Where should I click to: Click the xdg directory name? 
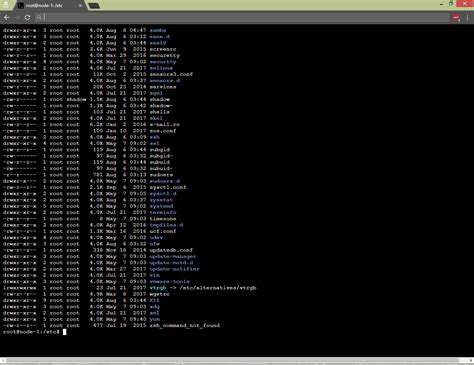[x=154, y=307]
